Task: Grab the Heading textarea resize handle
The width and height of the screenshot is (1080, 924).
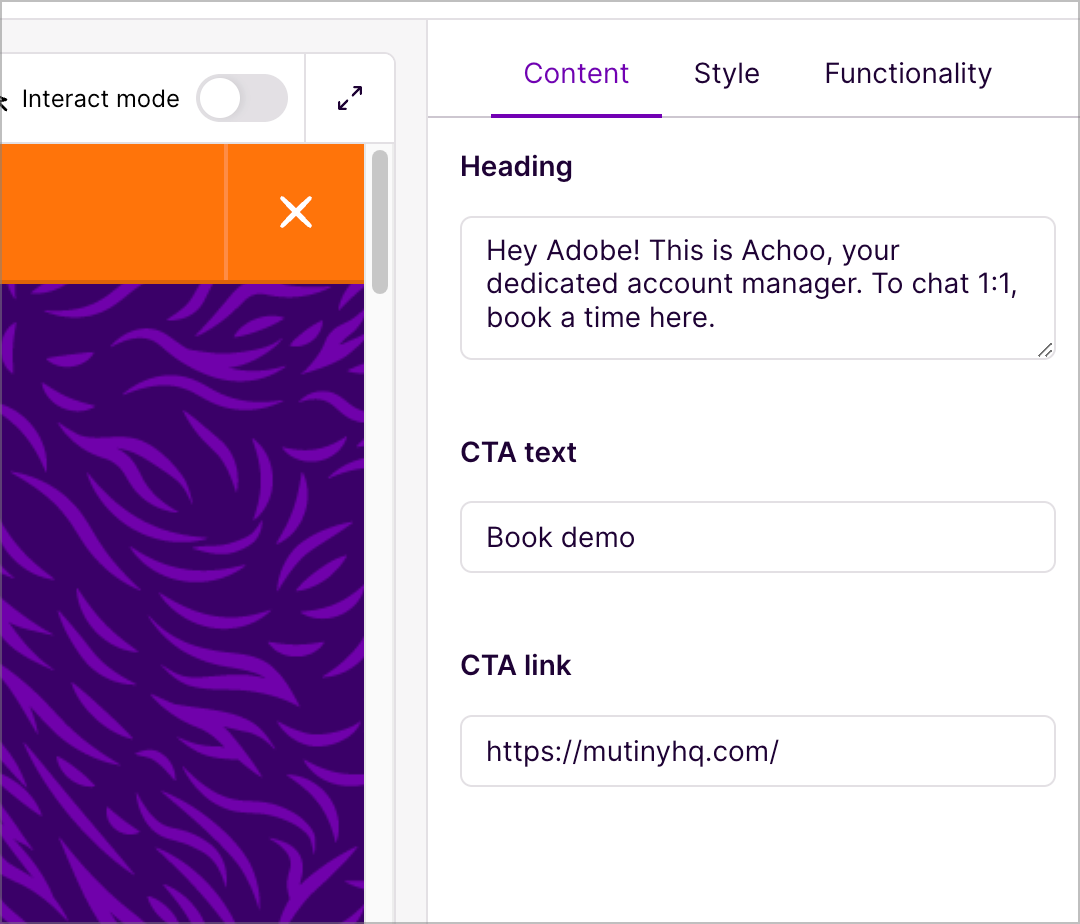Action: coord(1045,350)
